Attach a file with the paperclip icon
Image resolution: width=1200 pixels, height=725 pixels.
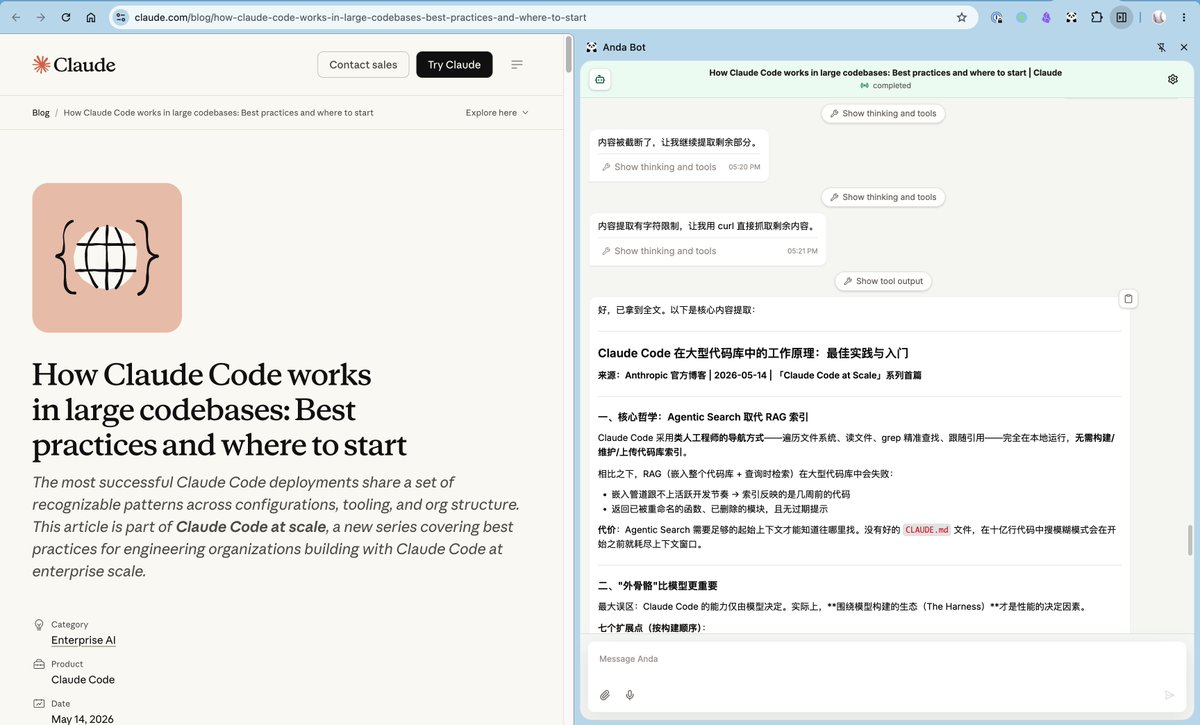[605, 695]
